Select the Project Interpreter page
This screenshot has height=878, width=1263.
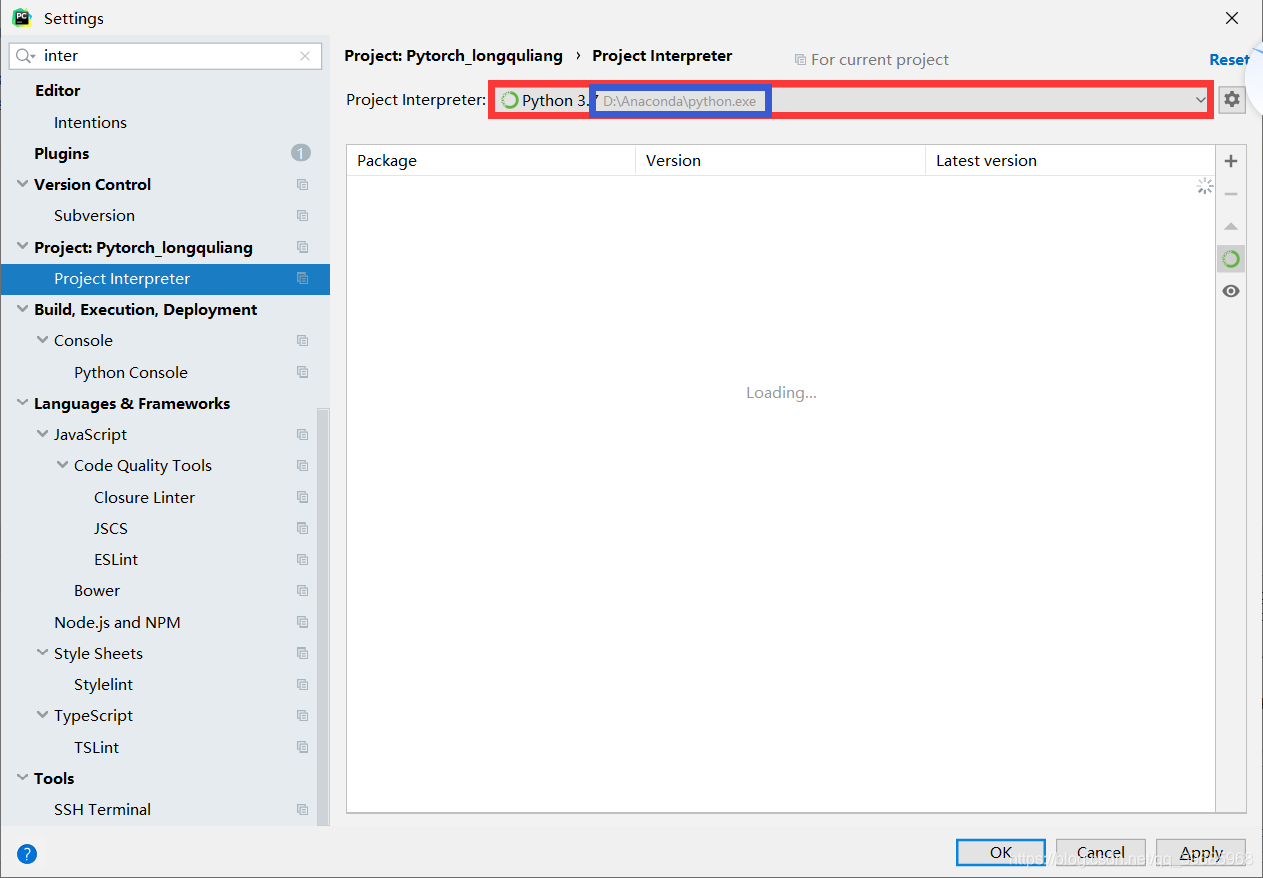coord(165,279)
